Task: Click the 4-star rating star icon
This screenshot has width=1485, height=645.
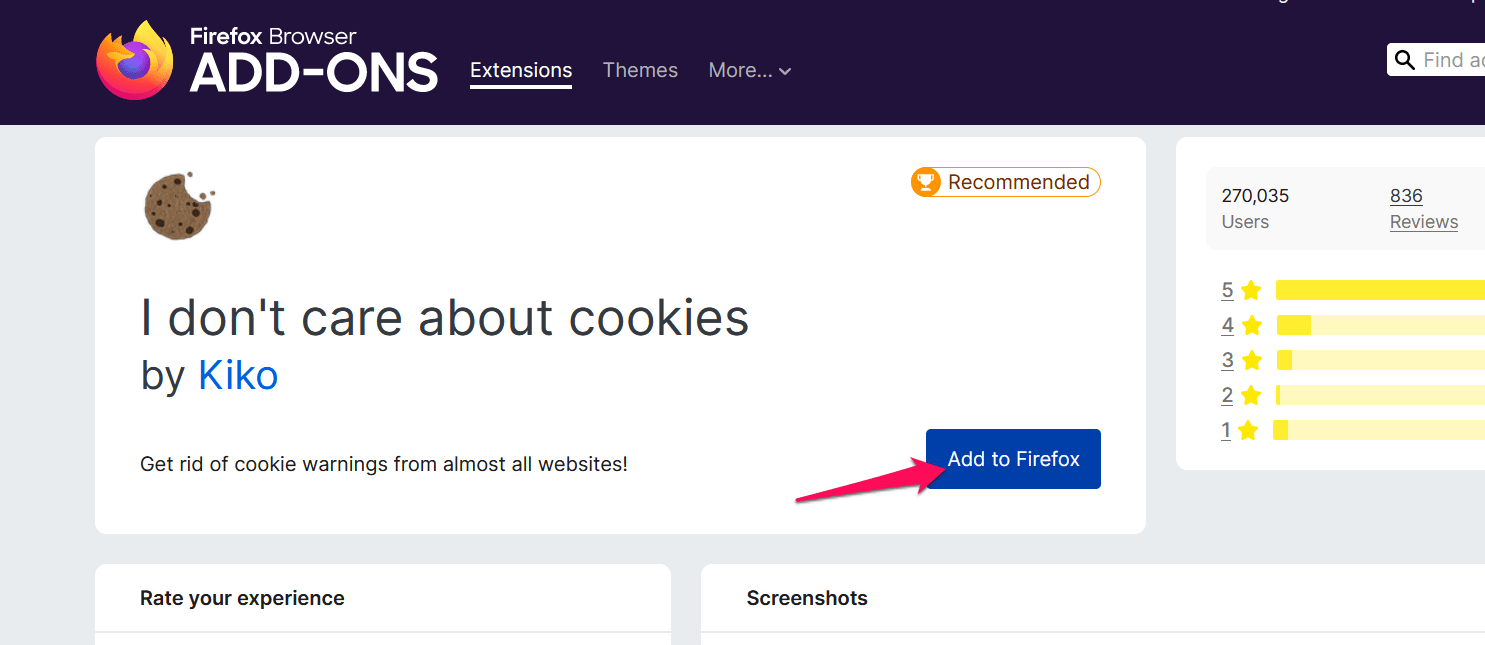Action: [x=1251, y=325]
